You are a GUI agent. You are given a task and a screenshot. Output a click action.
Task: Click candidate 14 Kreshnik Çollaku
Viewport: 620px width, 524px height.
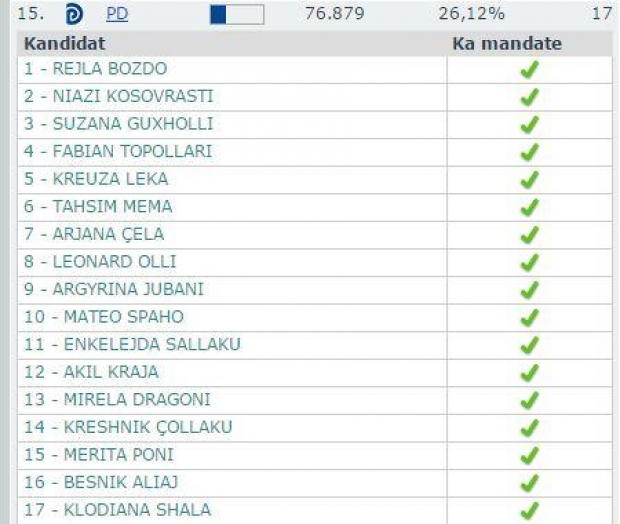[128, 427]
